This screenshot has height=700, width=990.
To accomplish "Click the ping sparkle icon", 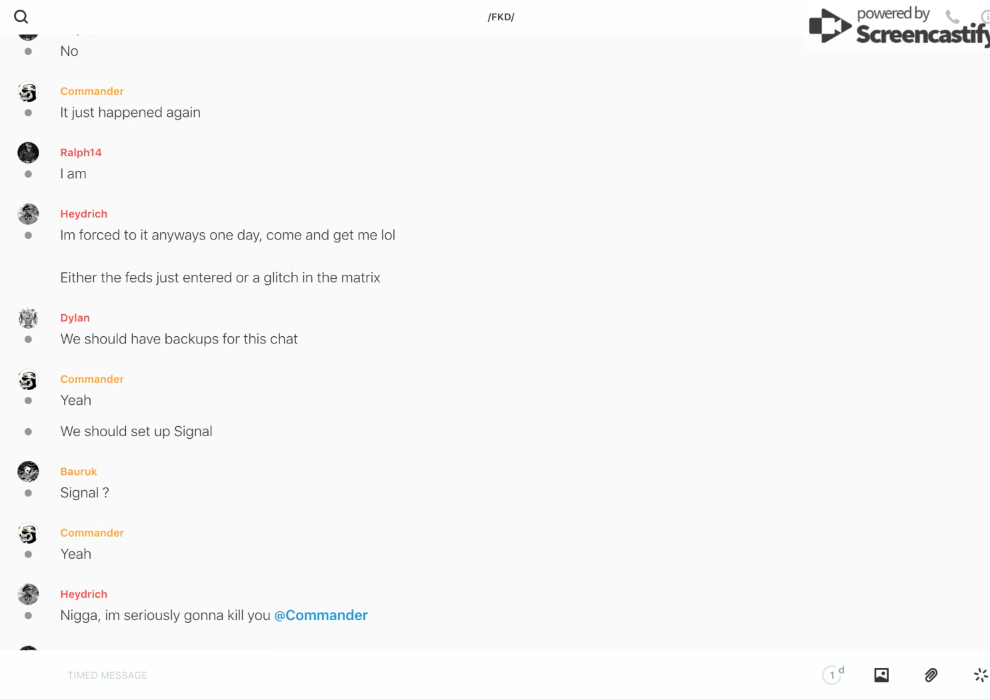I will tap(981, 675).
